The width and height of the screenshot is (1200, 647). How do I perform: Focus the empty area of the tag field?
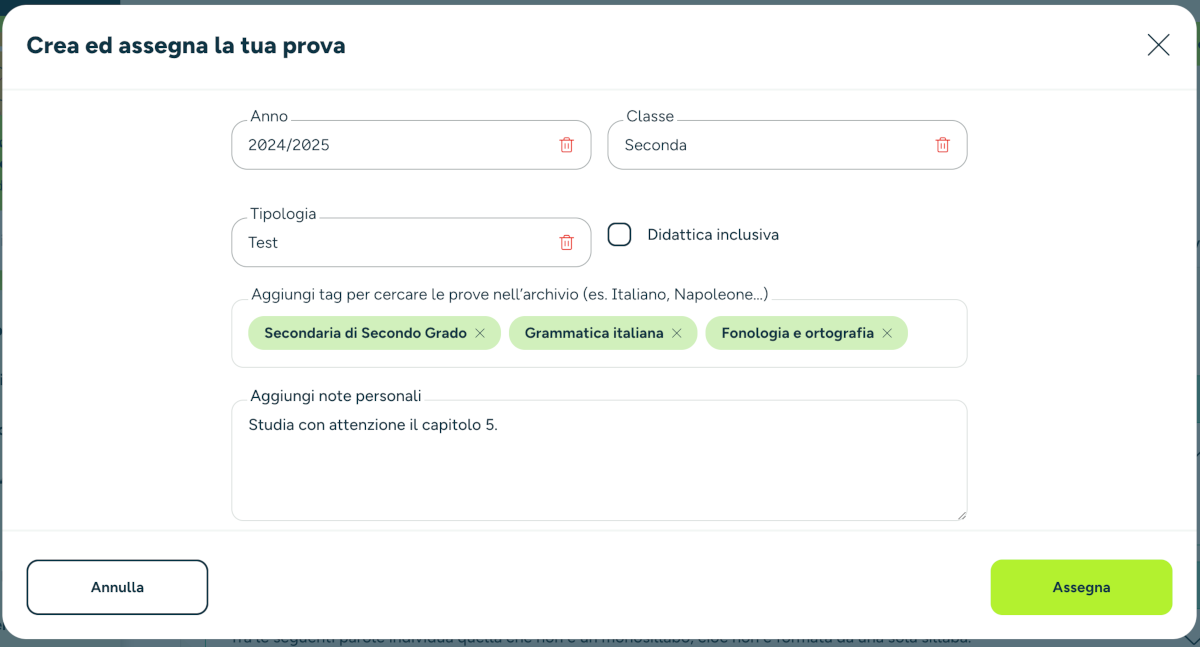pos(936,333)
